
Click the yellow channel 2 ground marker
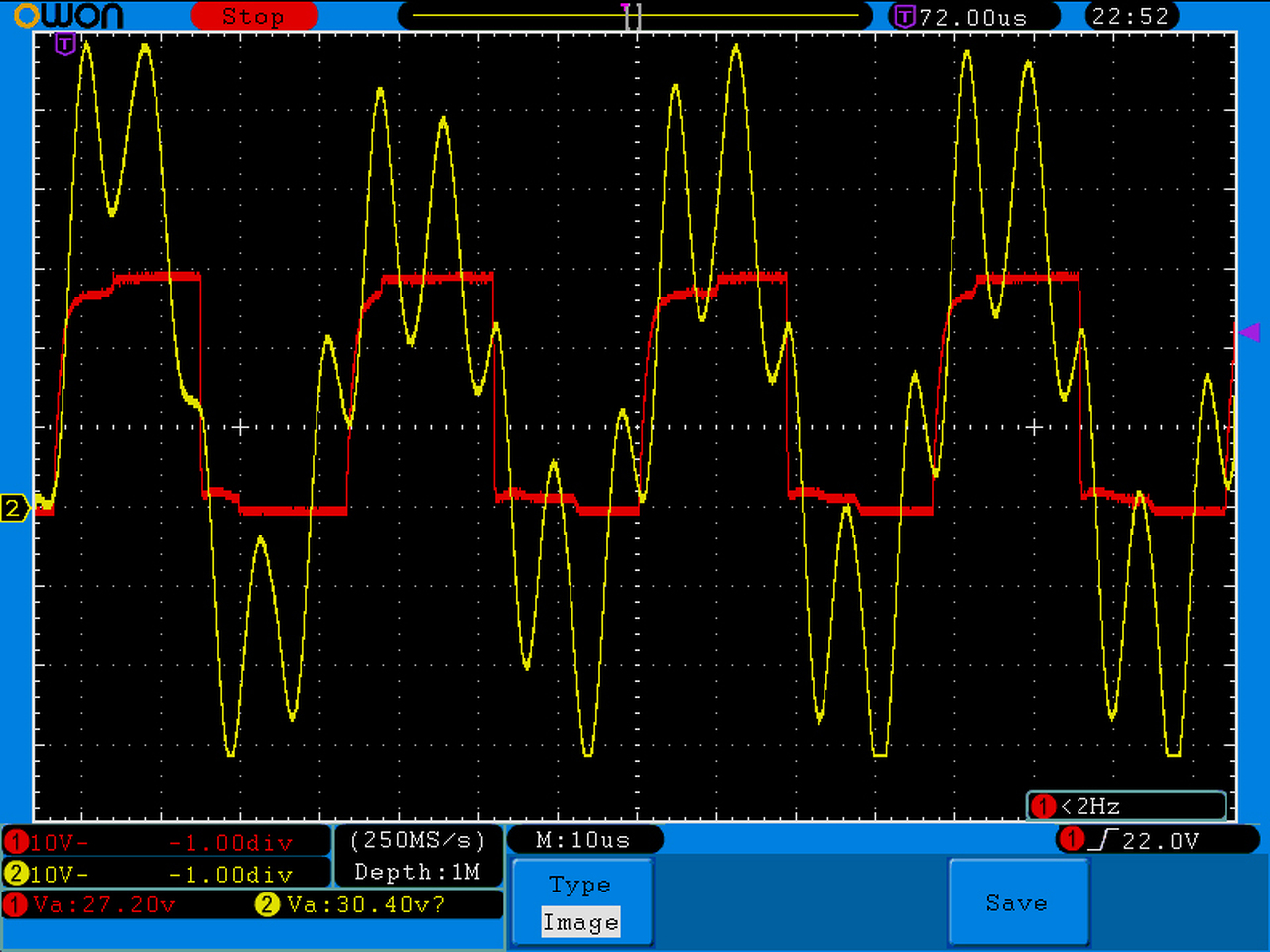(14, 508)
